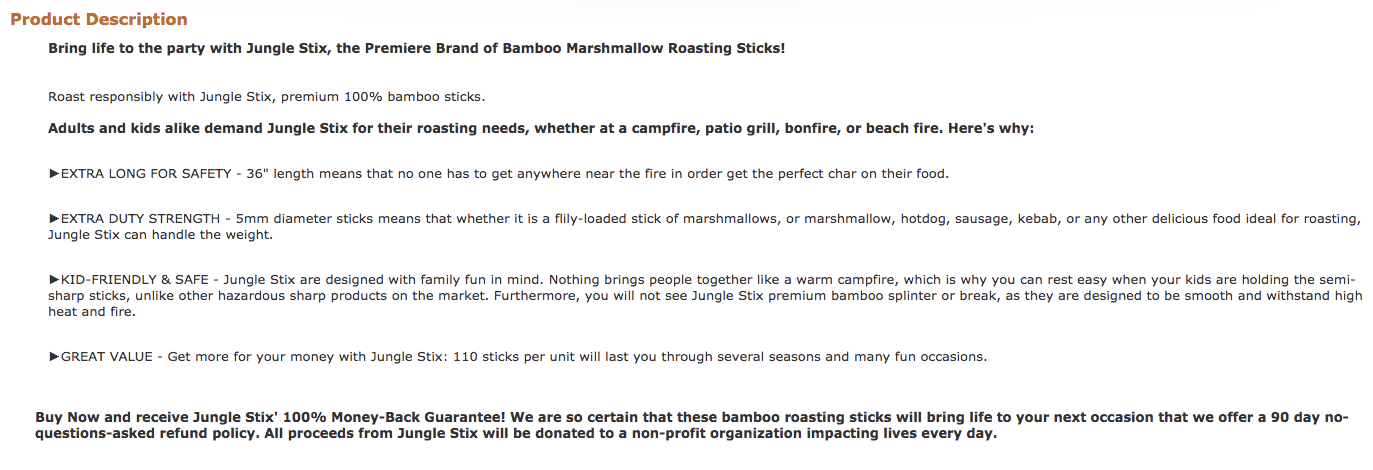Viewport: 1373px width, 470px height.
Task: Click the 'EXTRA DUTY STRENGTH' text
Action: [x=141, y=218]
